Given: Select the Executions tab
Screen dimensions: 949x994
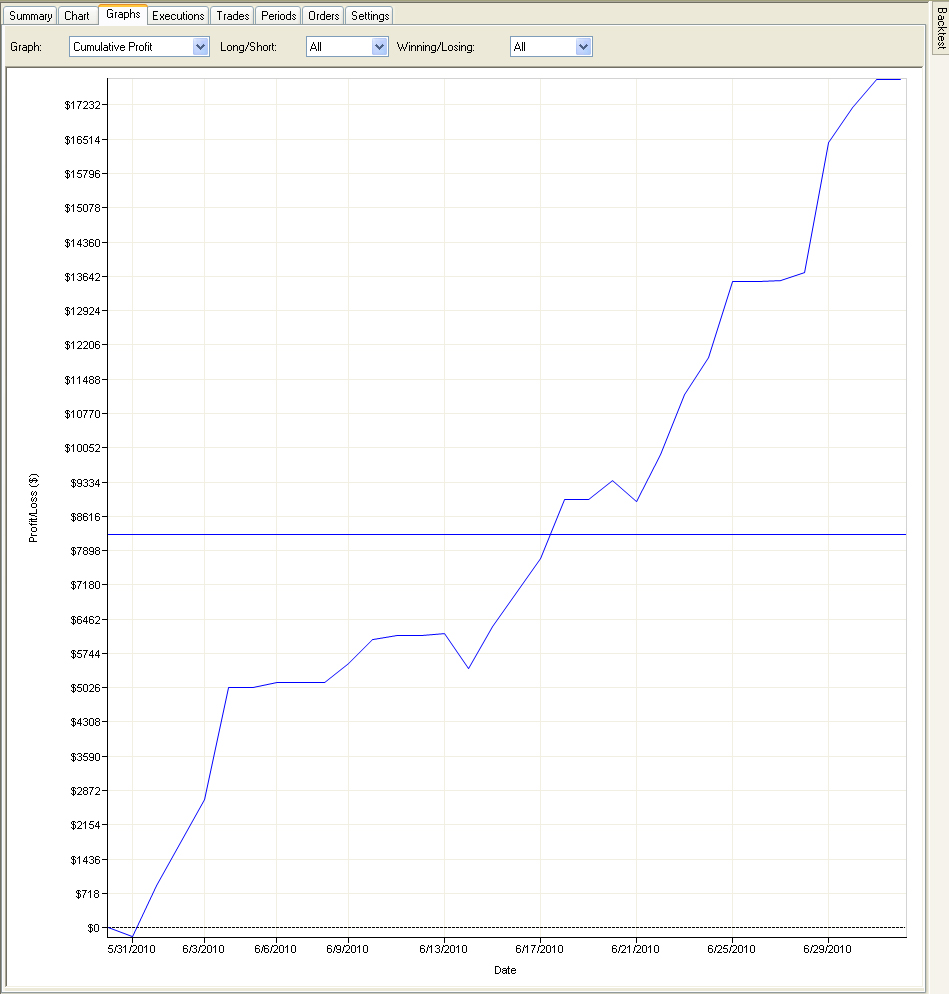Looking at the screenshot, I should coord(178,16).
